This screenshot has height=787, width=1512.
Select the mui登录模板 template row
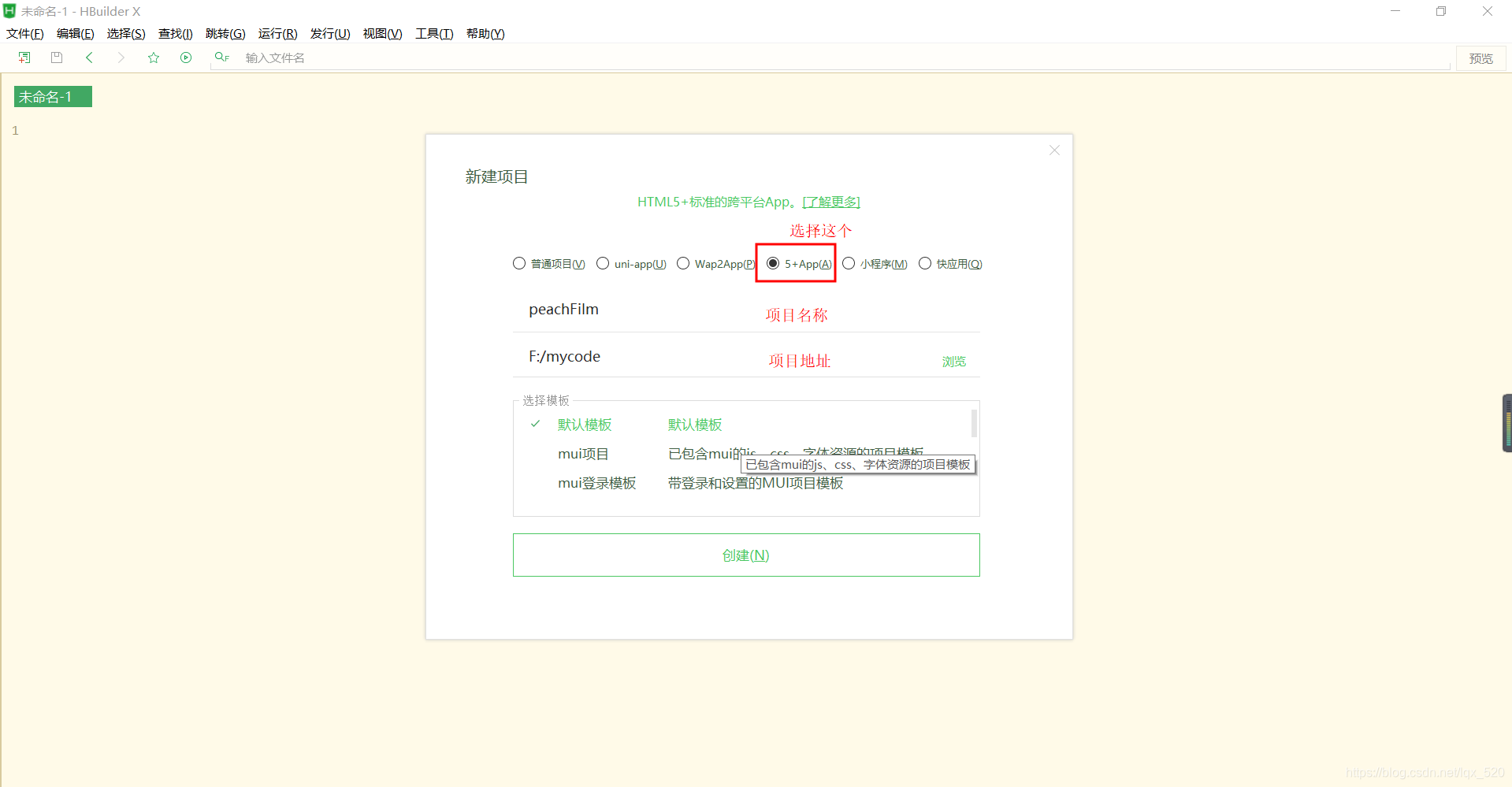[x=741, y=483]
